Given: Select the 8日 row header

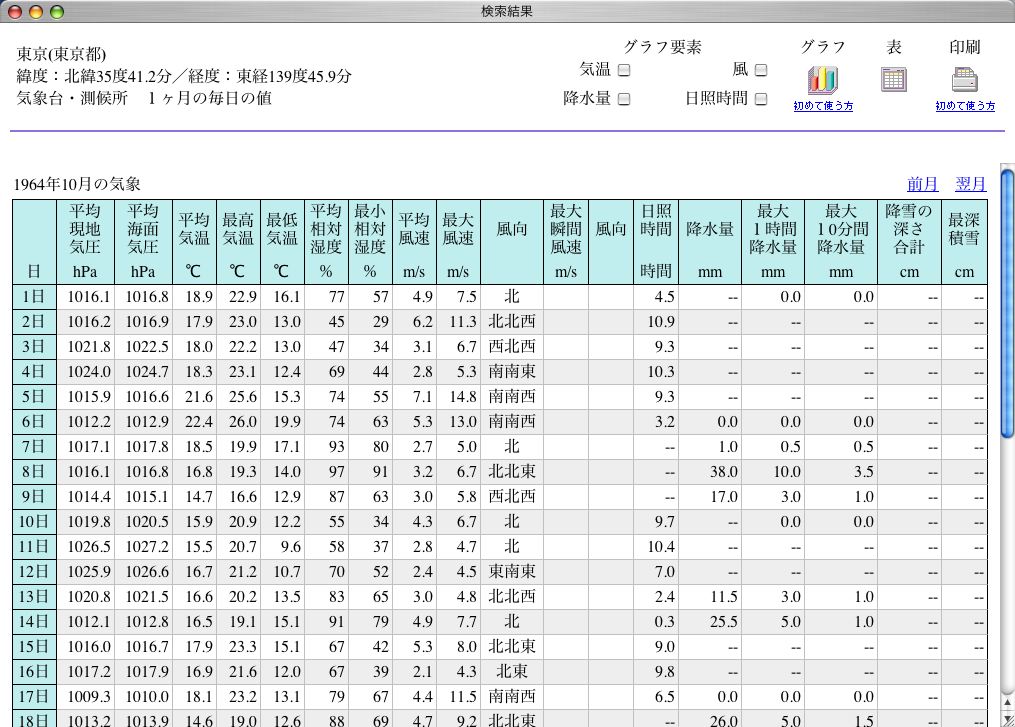Looking at the screenshot, I should pos(34,472).
